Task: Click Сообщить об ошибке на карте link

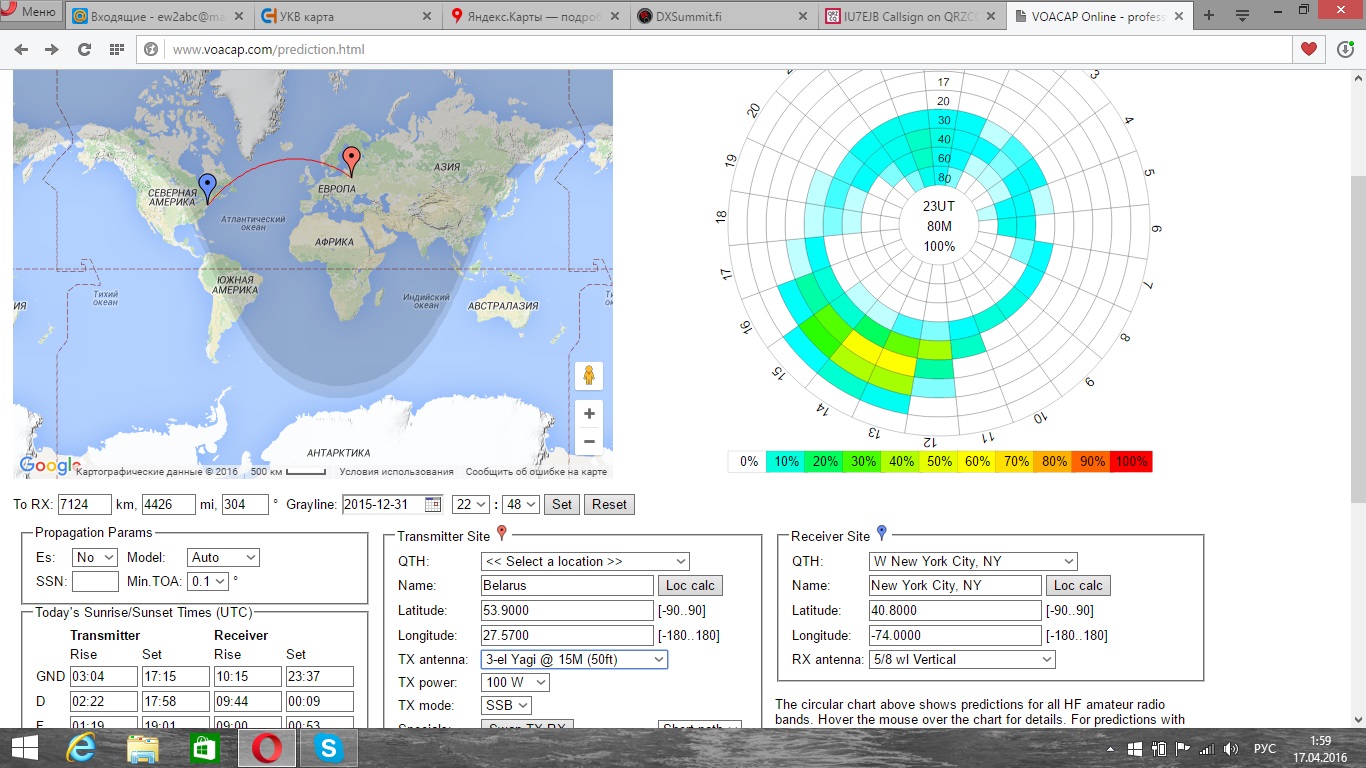Action: [536, 471]
